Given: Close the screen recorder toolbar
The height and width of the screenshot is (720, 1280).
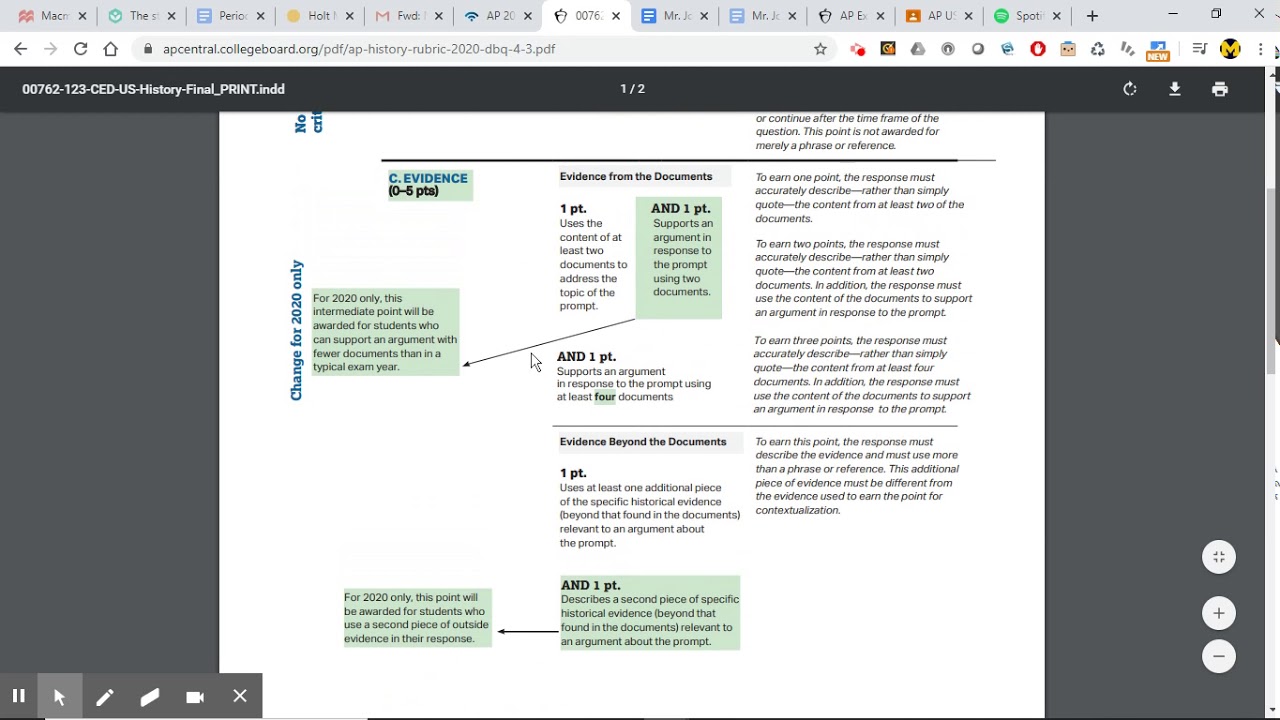Looking at the screenshot, I should (x=240, y=696).
